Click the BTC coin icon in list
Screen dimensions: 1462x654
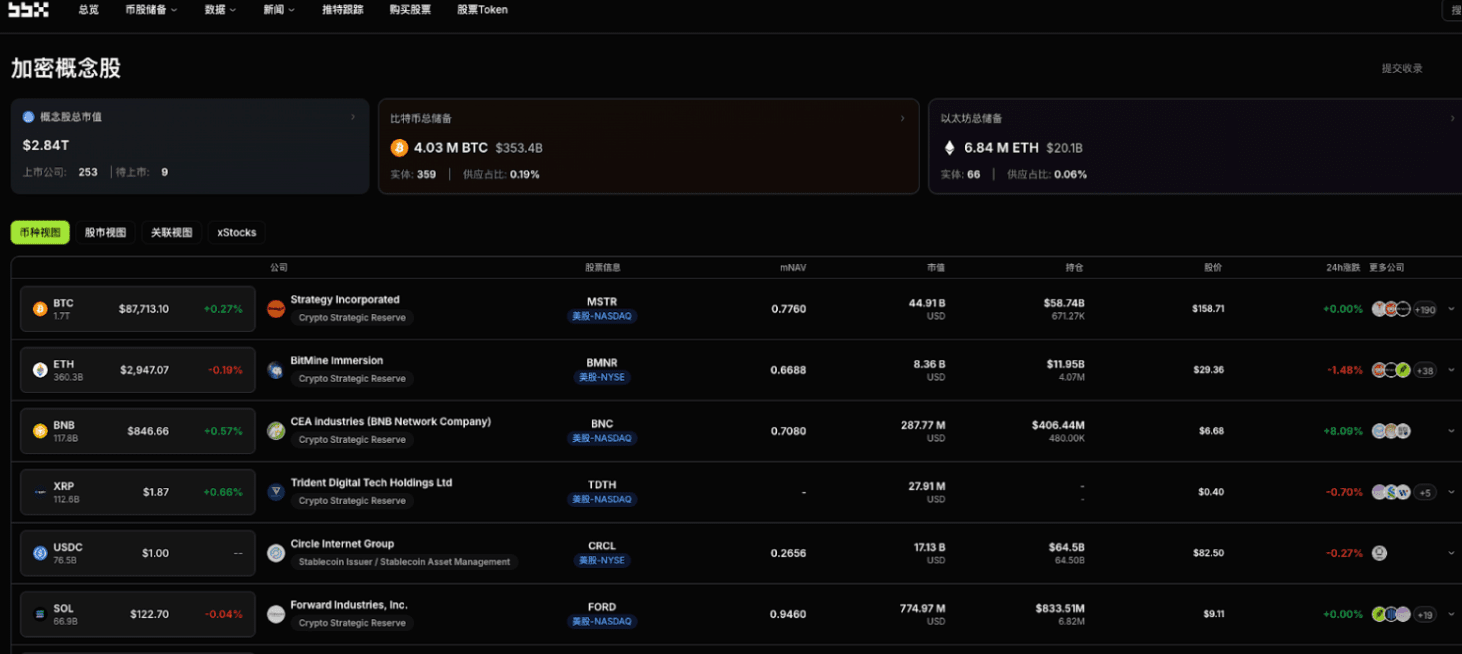[40, 309]
